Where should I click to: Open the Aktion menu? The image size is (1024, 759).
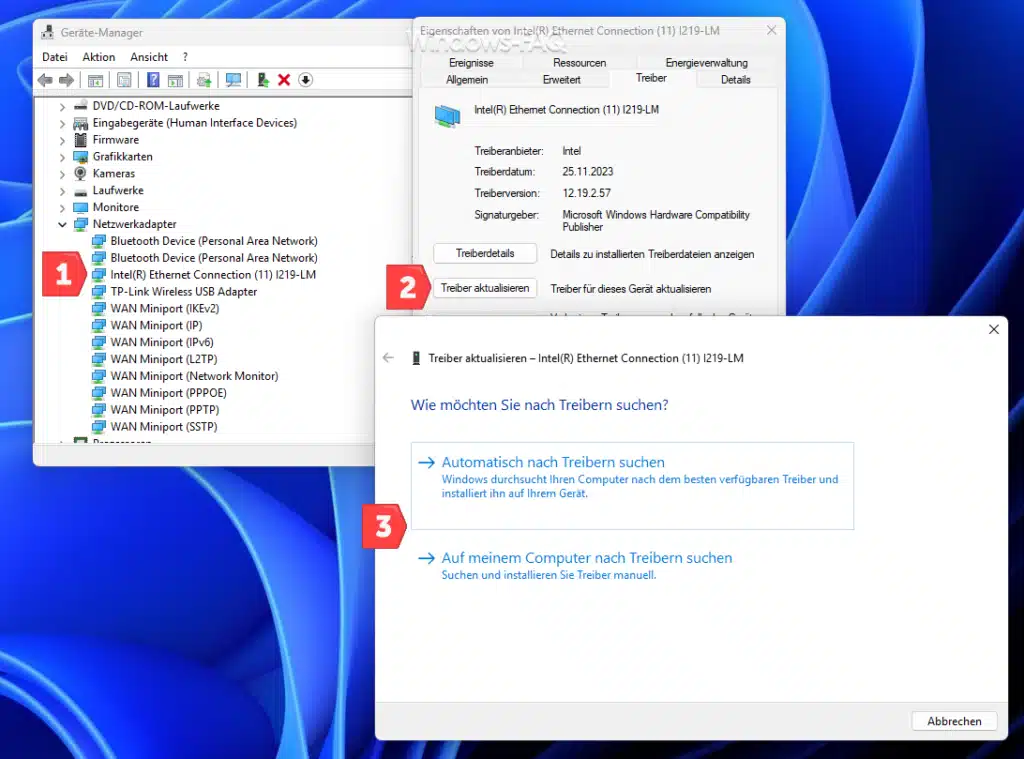(99, 57)
